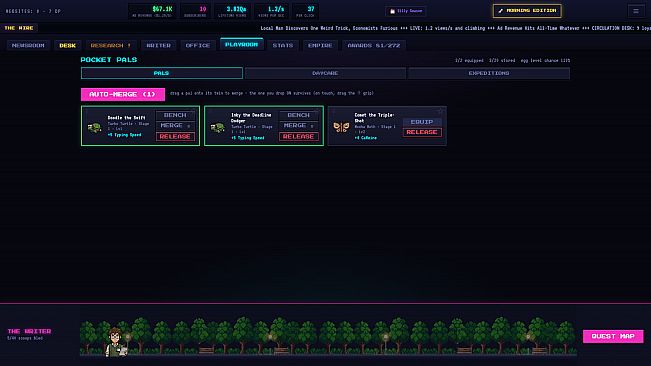Image resolution: width=651 pixels, height=366 pixels.
Task: Open the Research tab
Action: tap(111, 45)
